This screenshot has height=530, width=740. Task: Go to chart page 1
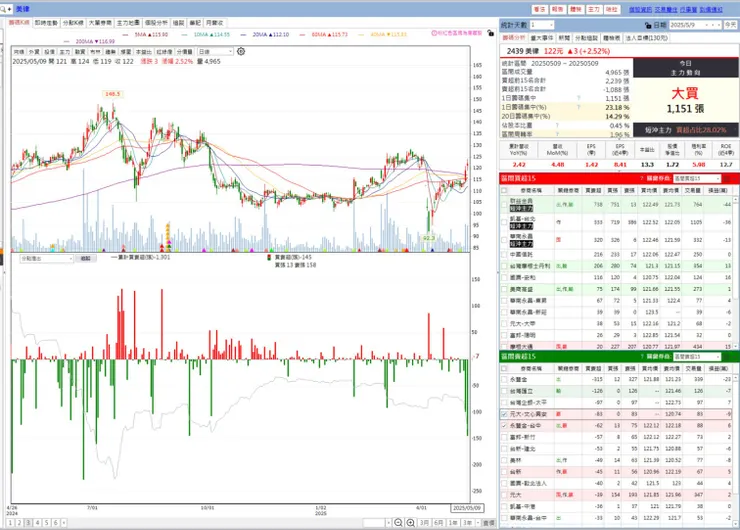coord(10,522)
